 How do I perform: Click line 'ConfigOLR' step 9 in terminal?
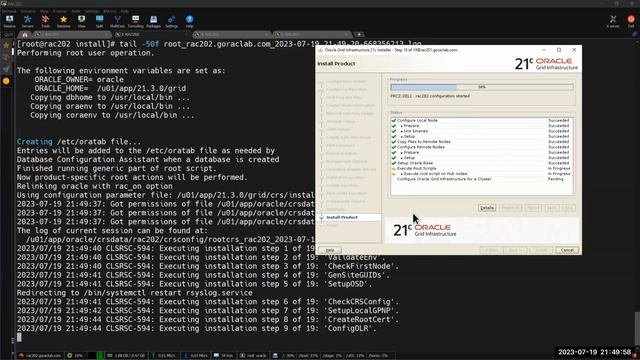click(x=196, y=329)
